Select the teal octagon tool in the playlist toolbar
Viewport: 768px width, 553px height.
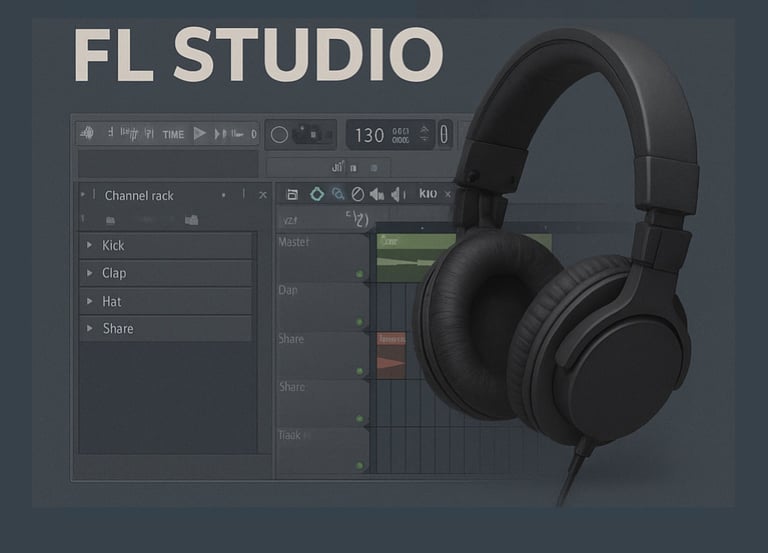pos(317,194)
